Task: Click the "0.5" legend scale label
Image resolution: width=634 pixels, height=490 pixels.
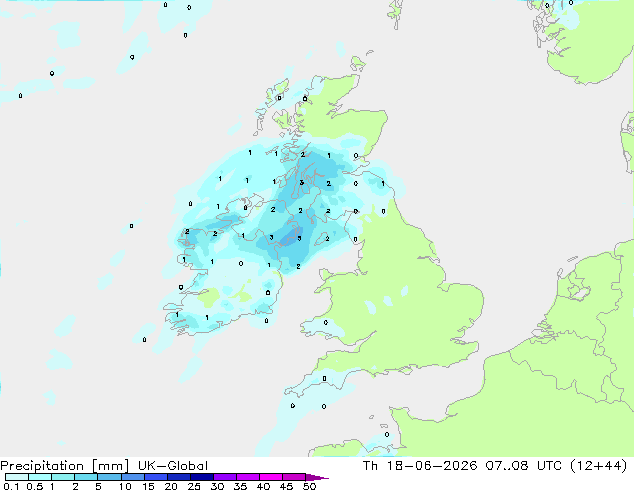Action: 35,486
